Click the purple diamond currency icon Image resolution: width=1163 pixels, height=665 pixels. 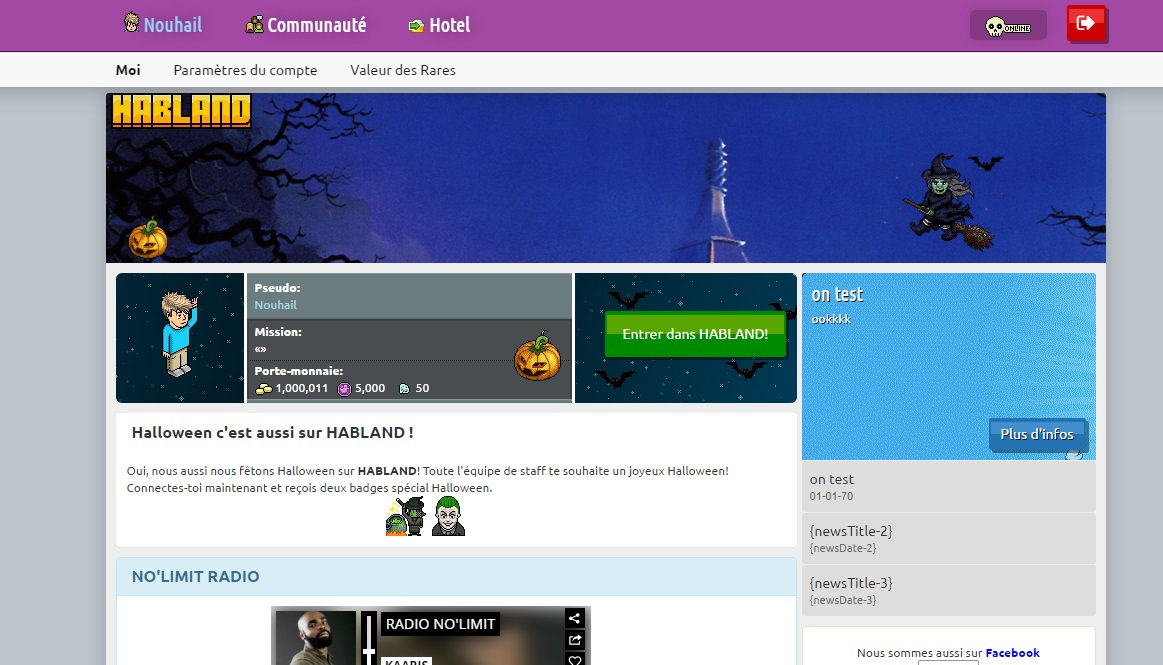click(345, 388)
